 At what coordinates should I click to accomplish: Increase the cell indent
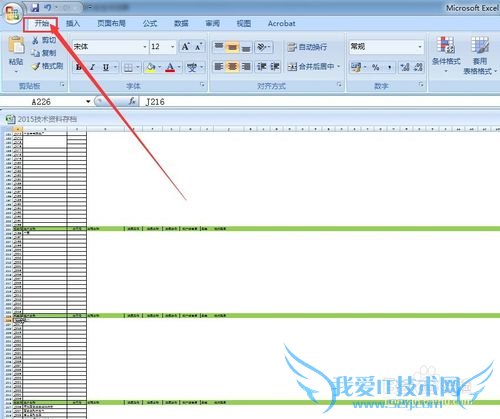coord(274,67)
